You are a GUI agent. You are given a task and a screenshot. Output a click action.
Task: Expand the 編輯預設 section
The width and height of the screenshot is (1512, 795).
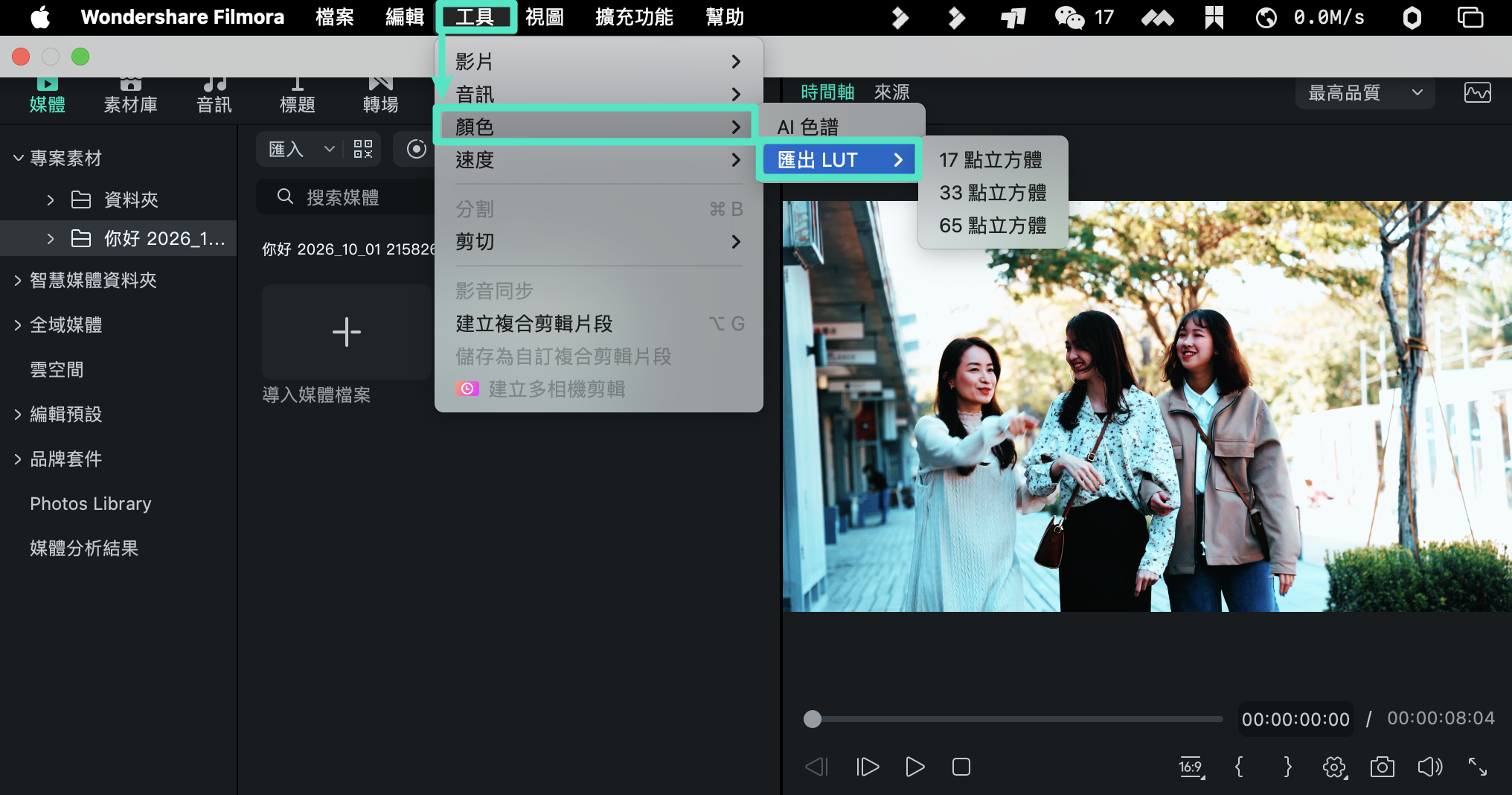[18, 414]
